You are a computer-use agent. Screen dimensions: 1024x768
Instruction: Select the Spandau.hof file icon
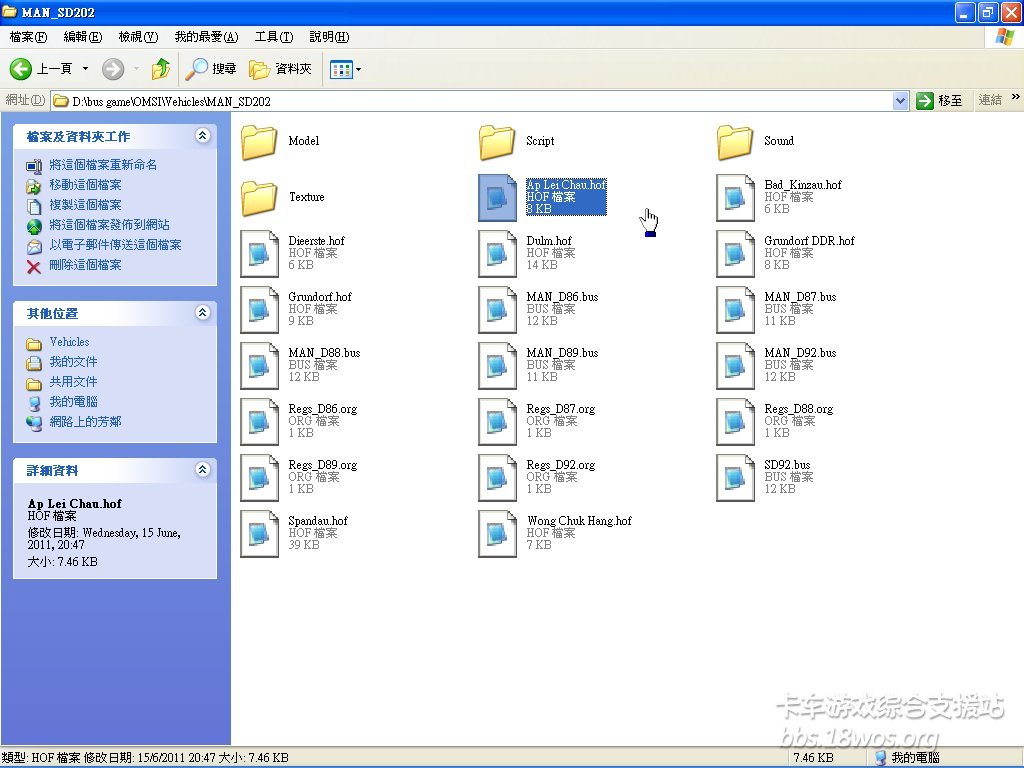[x=259, y=534]
